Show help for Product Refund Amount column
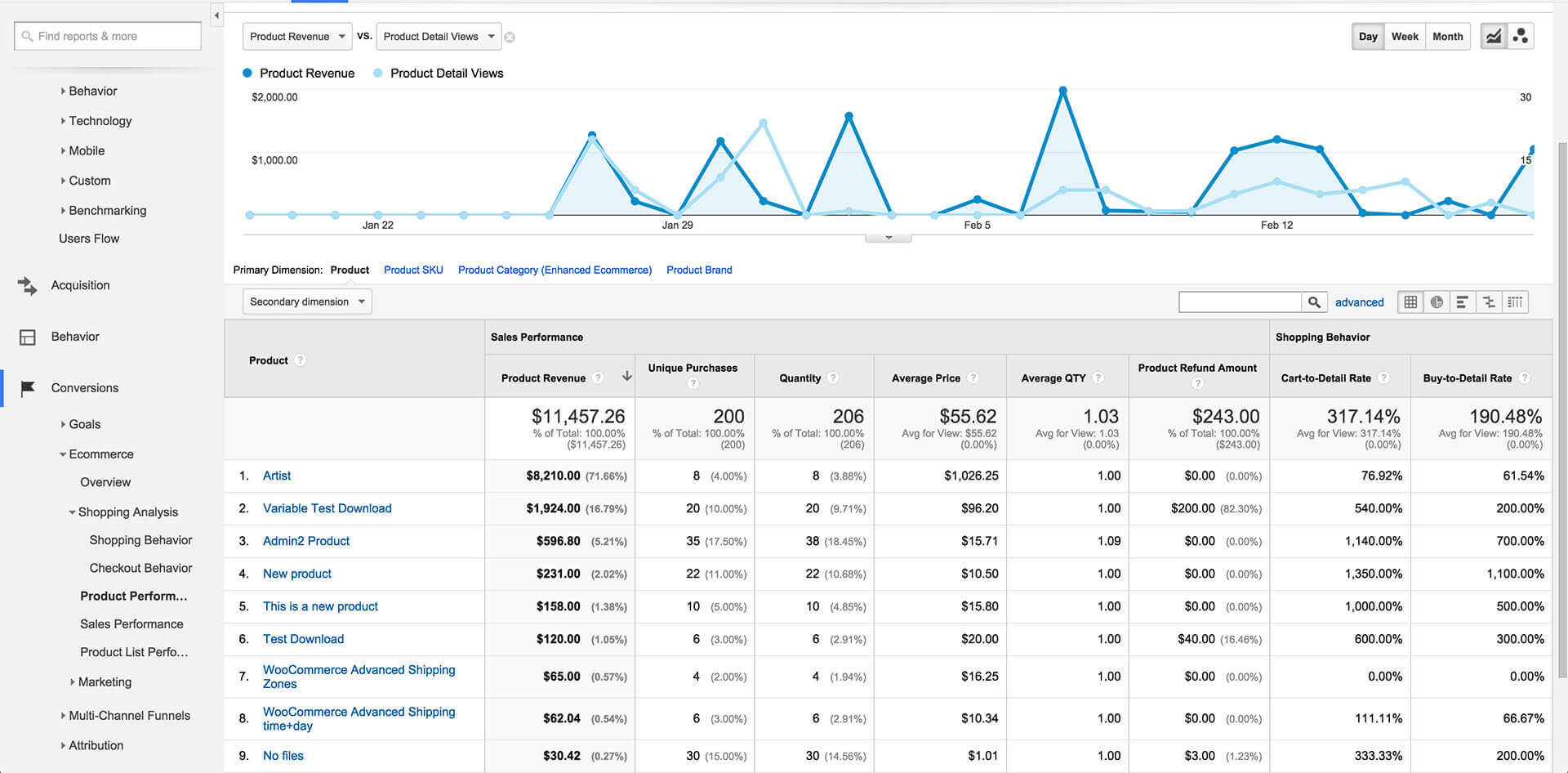The width and height of the screenshot is (1568, 773). (1197, 383)
